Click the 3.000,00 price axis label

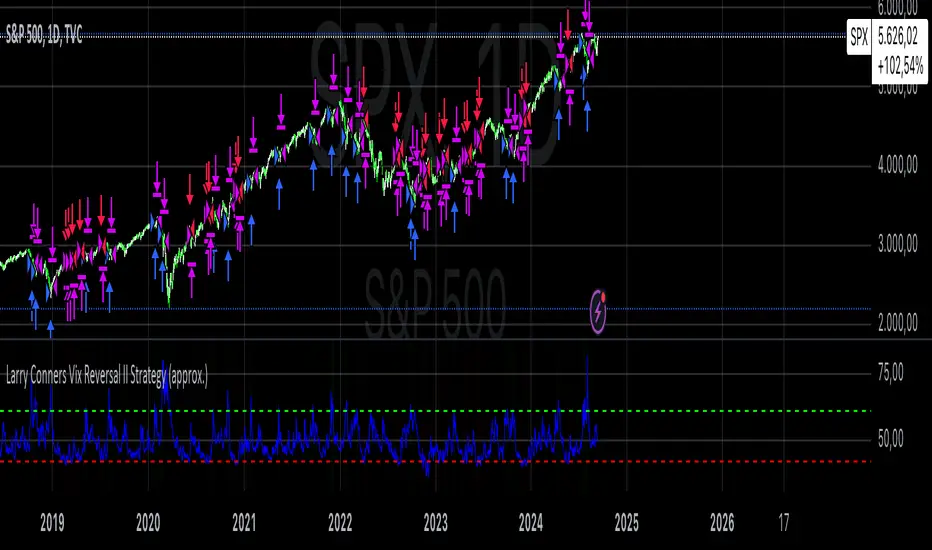click(898, 244)
